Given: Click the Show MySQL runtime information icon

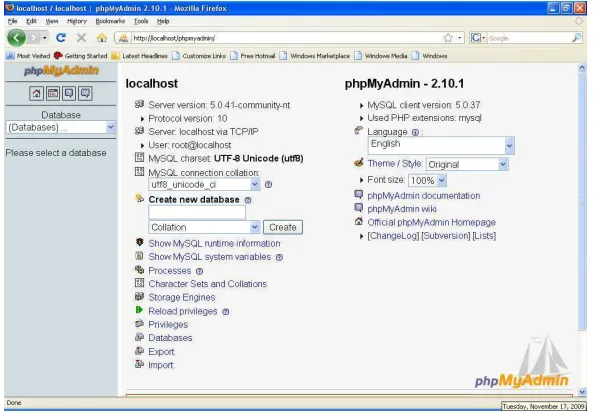Looking at the screenshot, I should (139, 242).
